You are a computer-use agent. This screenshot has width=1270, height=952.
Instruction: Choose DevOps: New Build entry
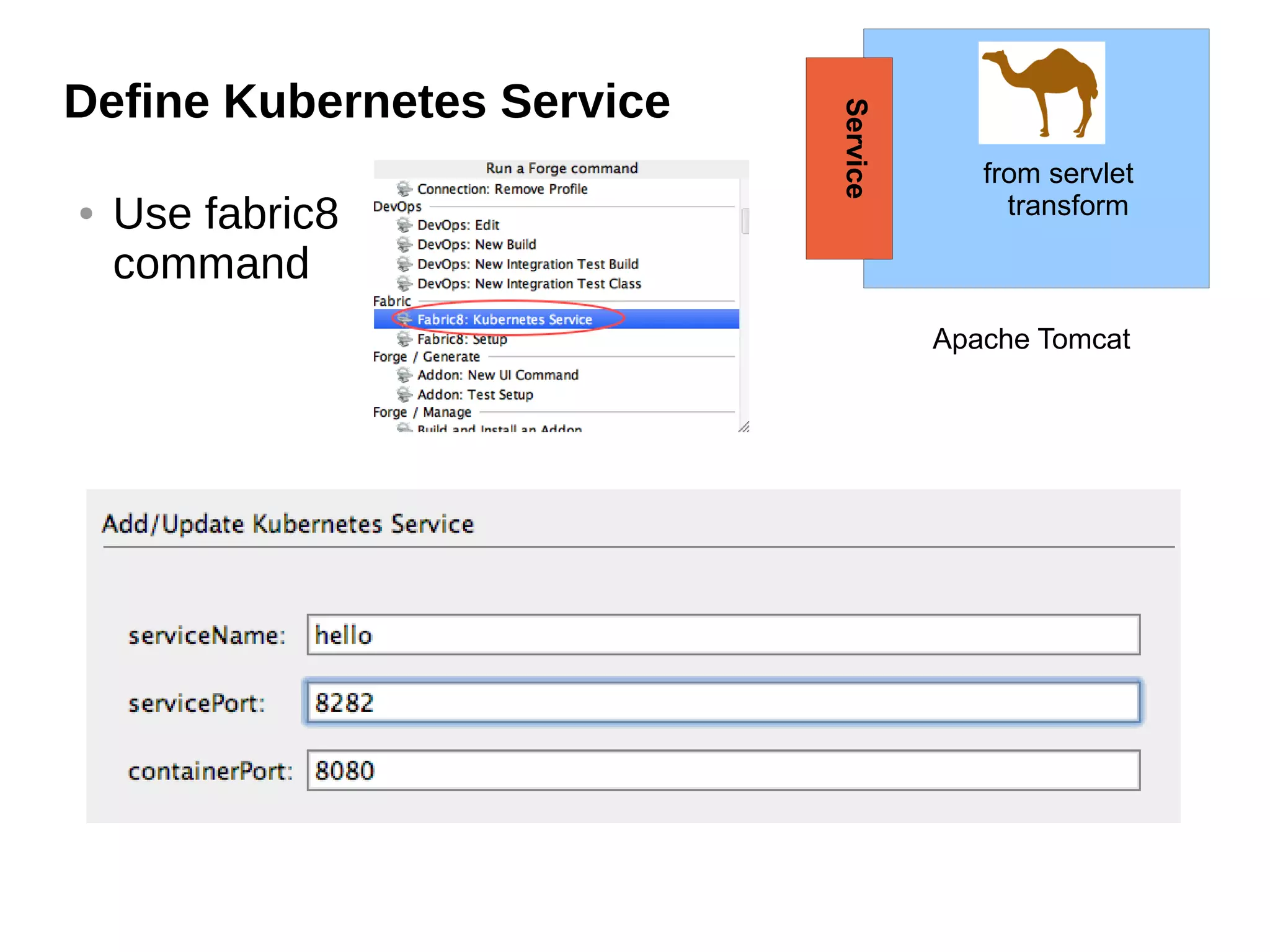[x=476, y=244]
